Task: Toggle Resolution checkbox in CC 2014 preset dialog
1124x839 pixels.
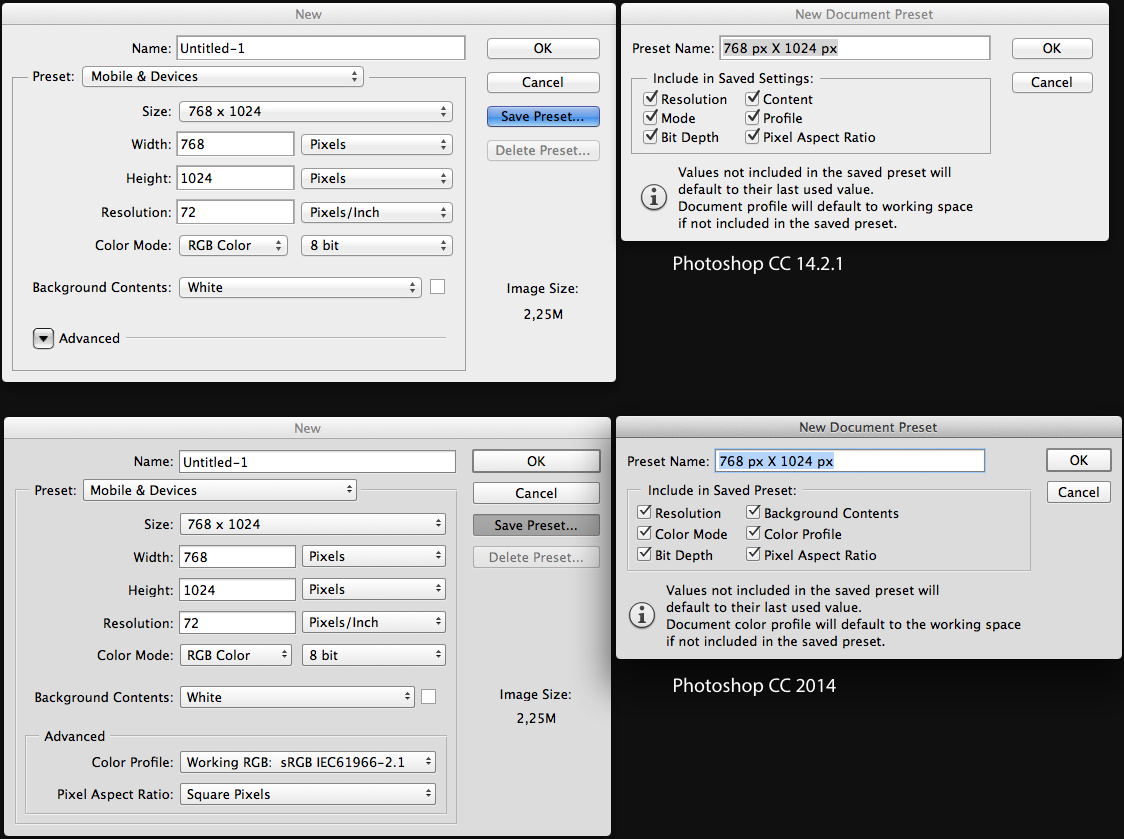Action: [644, 512]
